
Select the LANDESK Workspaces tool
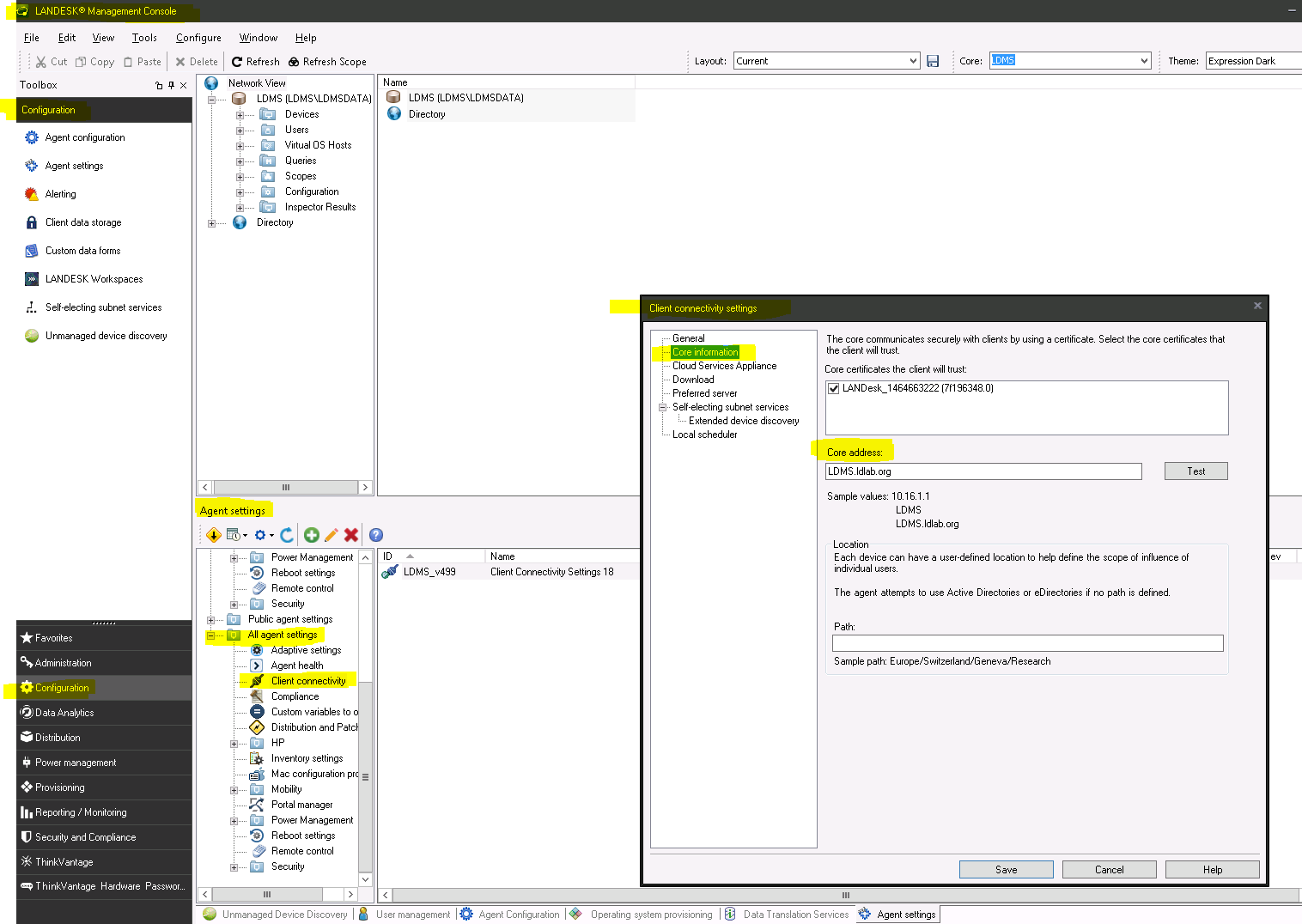(92, 278)
